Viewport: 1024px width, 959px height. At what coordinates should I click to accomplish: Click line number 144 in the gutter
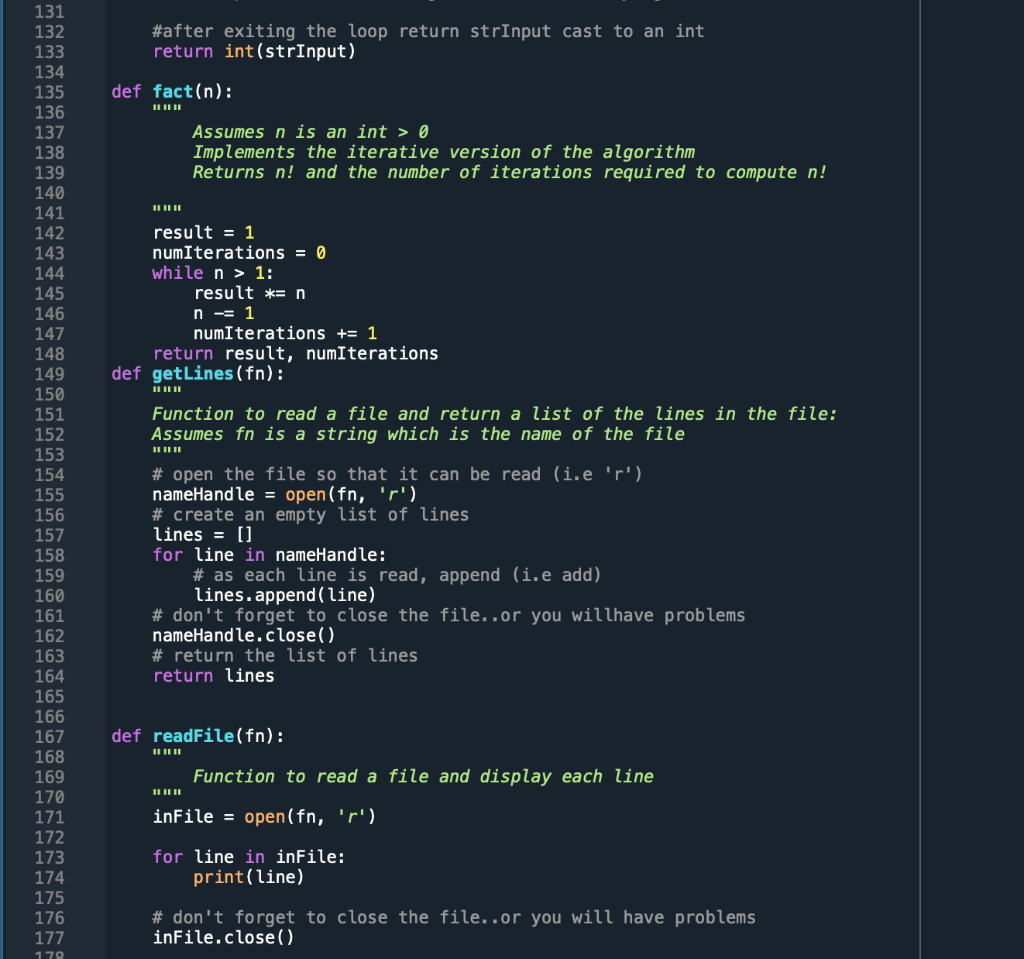(49, 274)
